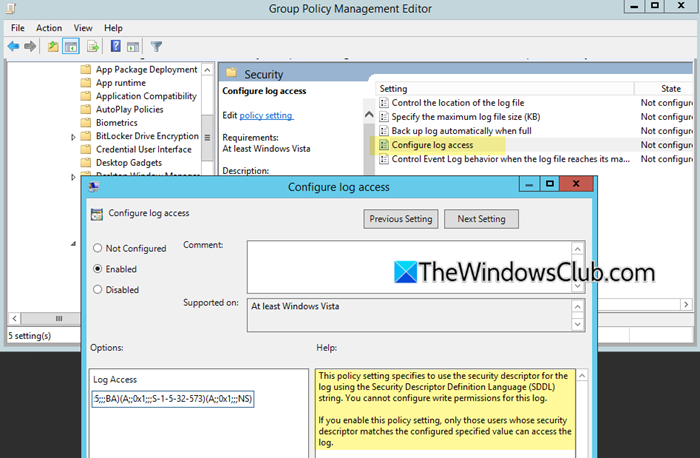Image resolution: width=700 pixels, height=458 pixels.
Task: Expand the Desktop Window Manager tree node
Action: (x=73, y=177)
